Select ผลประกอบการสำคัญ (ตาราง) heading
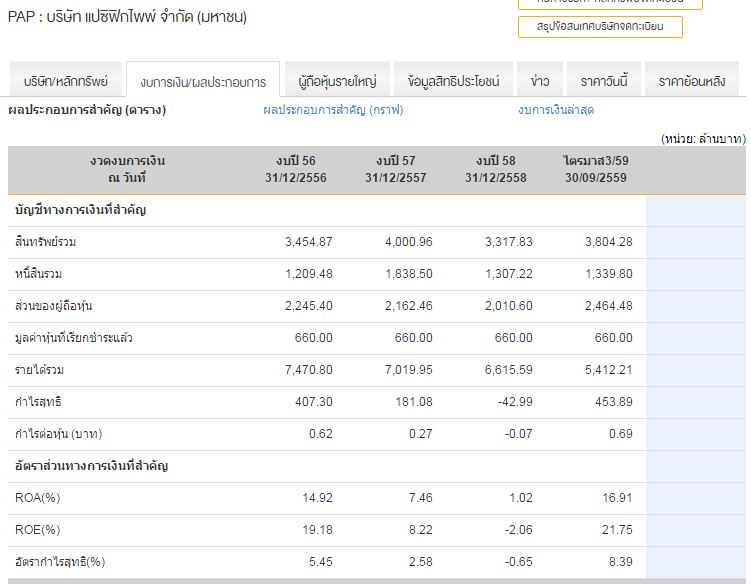This screenshot has width=751, height=584. click(x=87, y=110)
